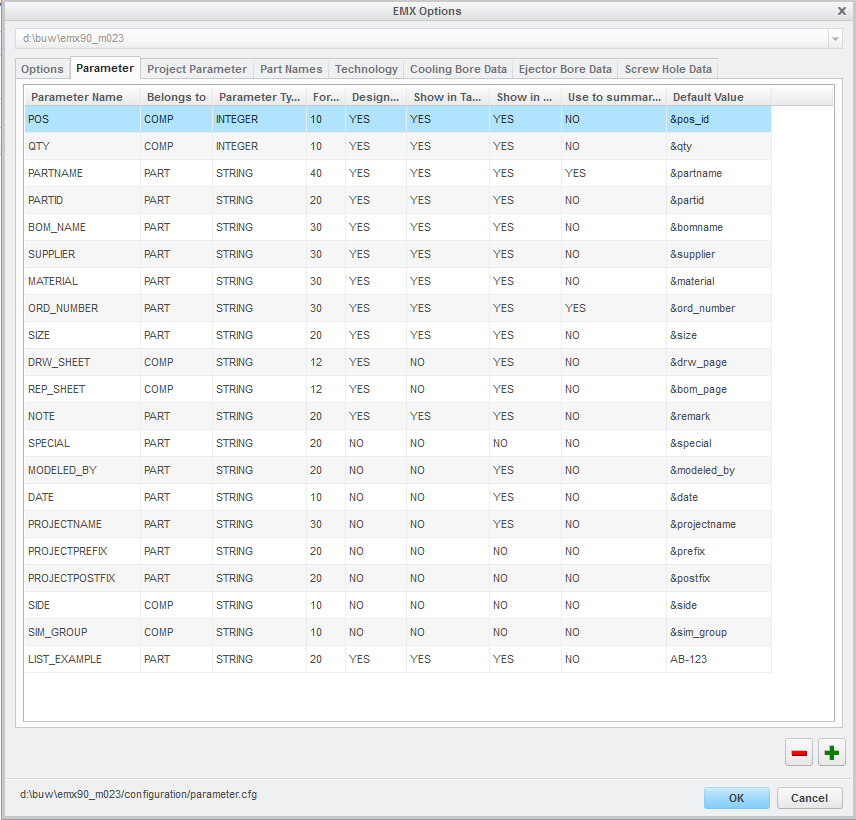Select the MATERIAL parameter name cell
Screen dimensions: 856x820
pyautogui.click(x=82, y=281)
